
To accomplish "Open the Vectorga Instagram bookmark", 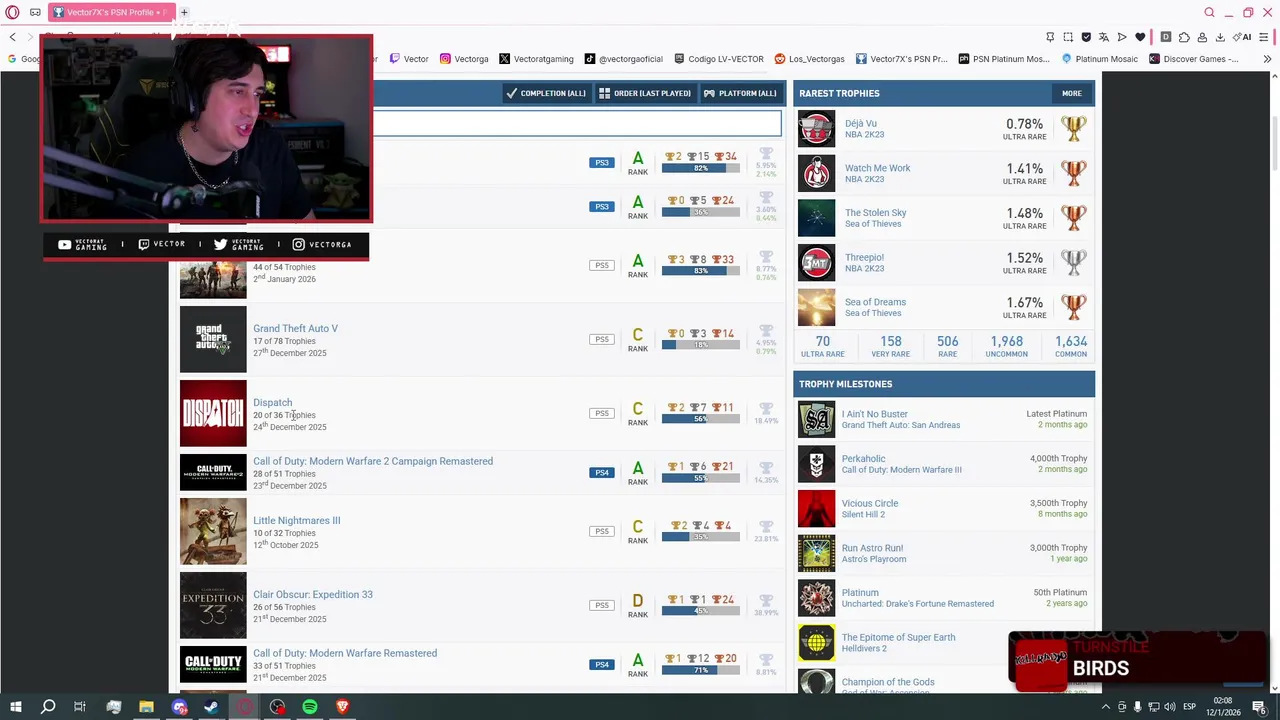I will pyautogui.click(x=464, y=59).
